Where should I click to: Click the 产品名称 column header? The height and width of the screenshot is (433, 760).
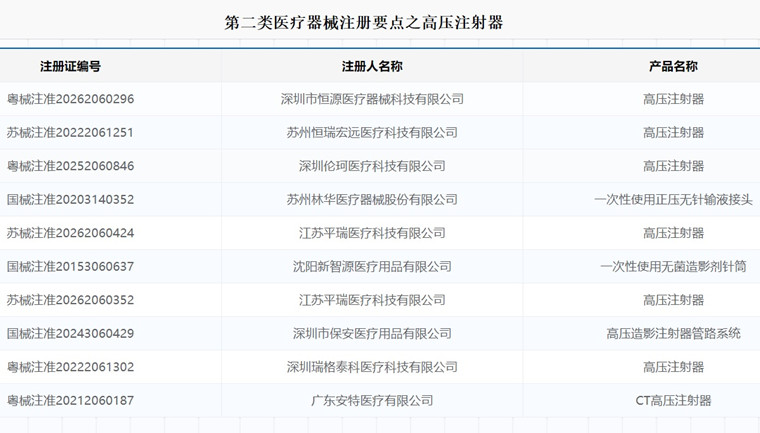point(673,66)
